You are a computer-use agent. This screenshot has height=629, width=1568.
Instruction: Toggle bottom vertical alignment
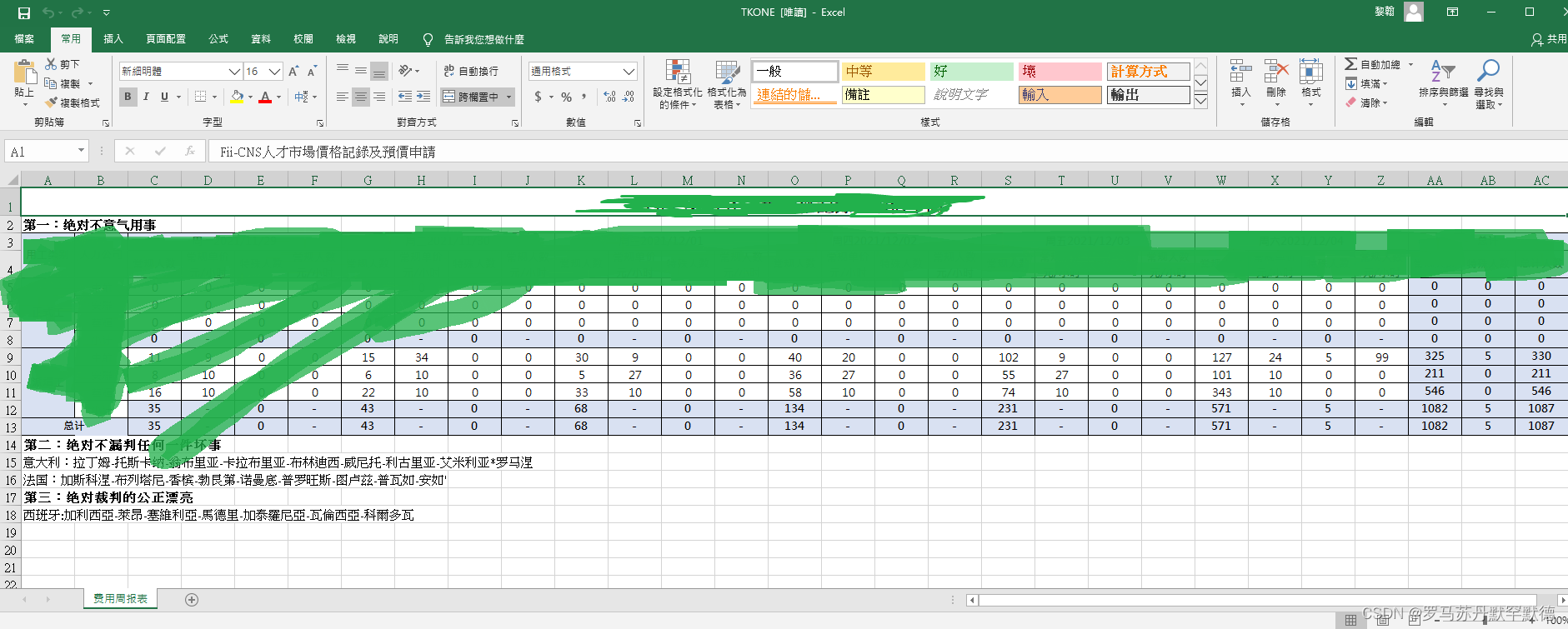[379, 72]
